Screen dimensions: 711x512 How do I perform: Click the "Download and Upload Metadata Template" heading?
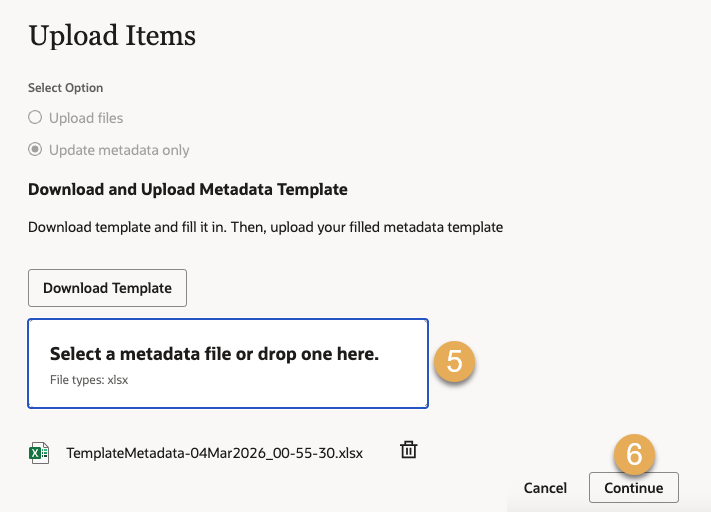[188, 189]
